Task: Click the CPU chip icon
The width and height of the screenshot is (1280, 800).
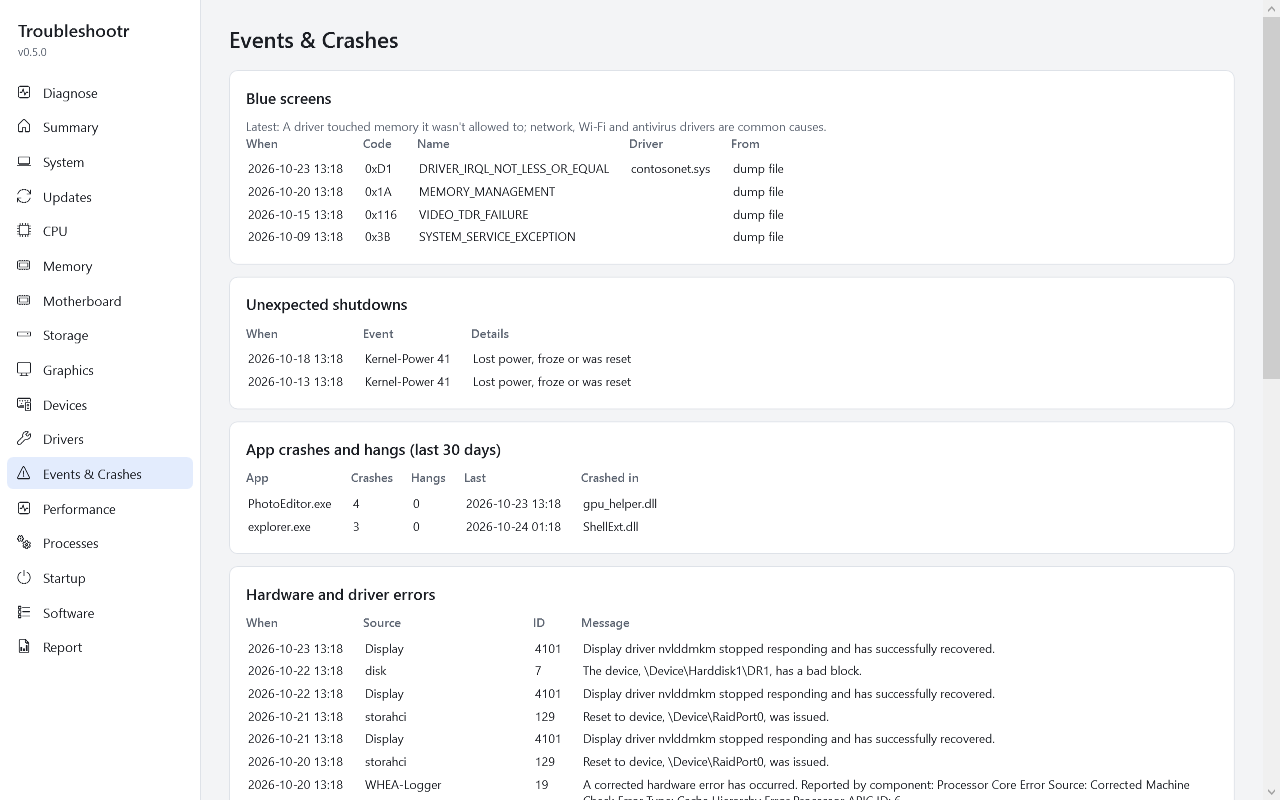Action: tap(24, 231)
